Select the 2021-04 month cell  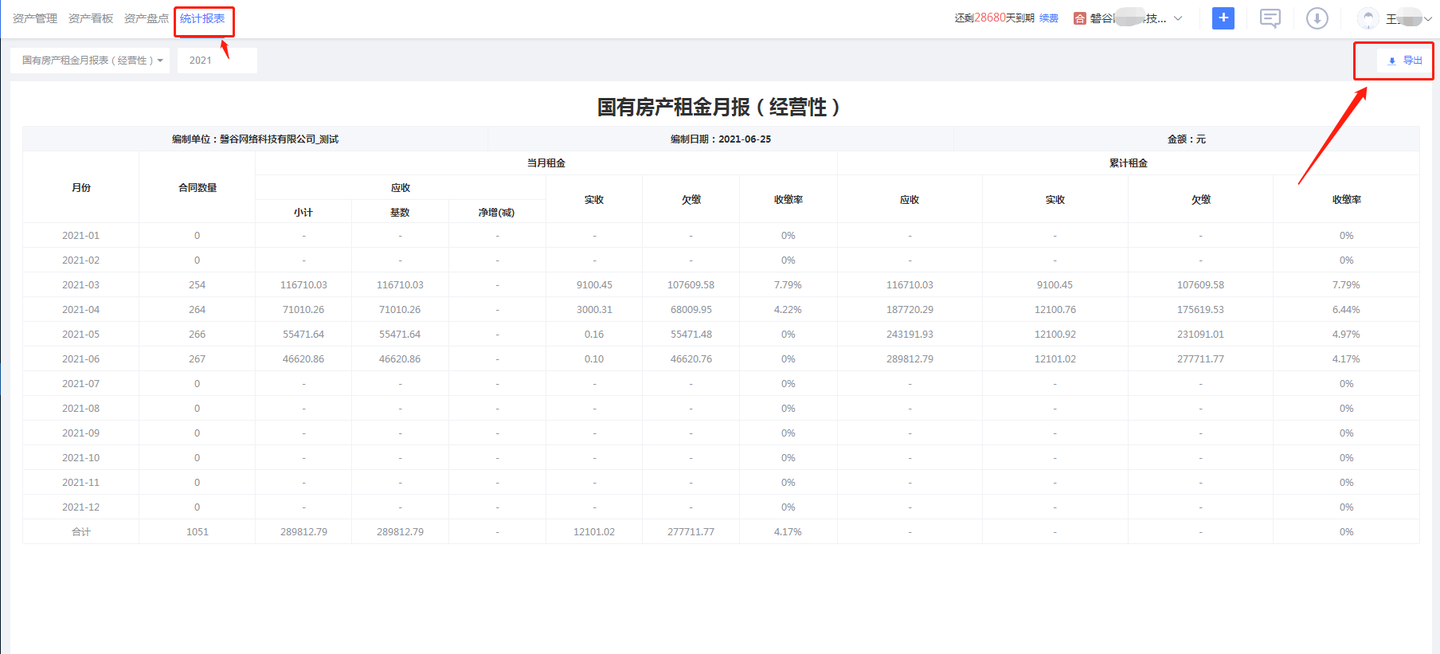click(81, 310)
